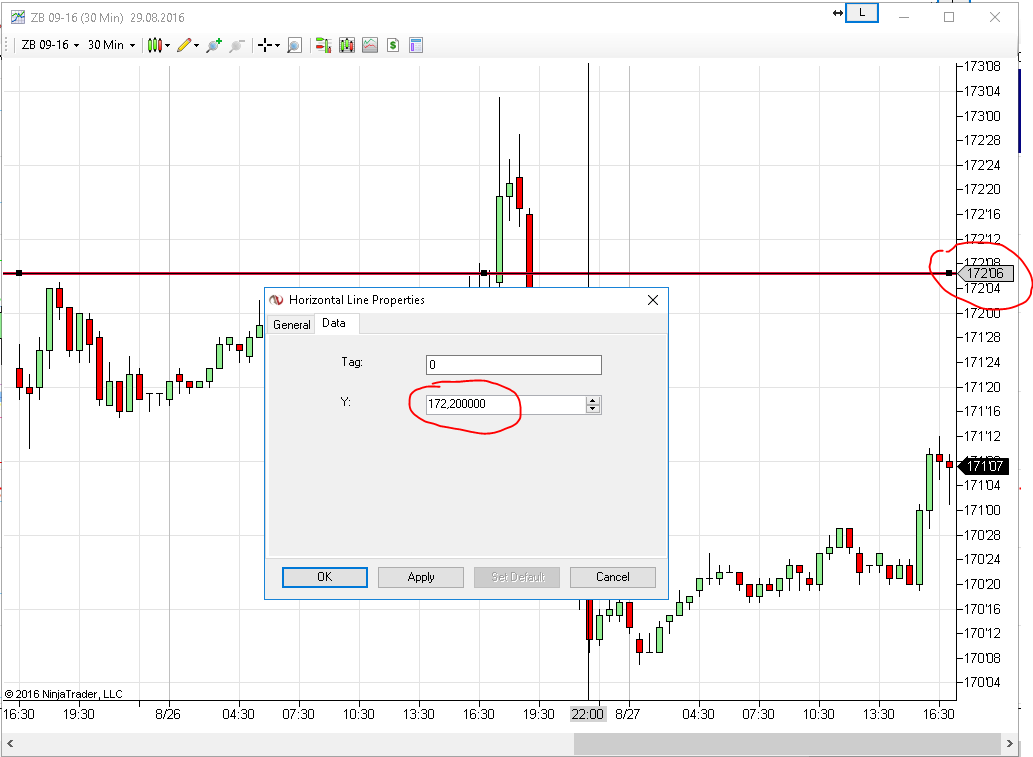Select the crosshair cursor tool
The width and height of the screenshot is (1033, 757).
[265, 45]
